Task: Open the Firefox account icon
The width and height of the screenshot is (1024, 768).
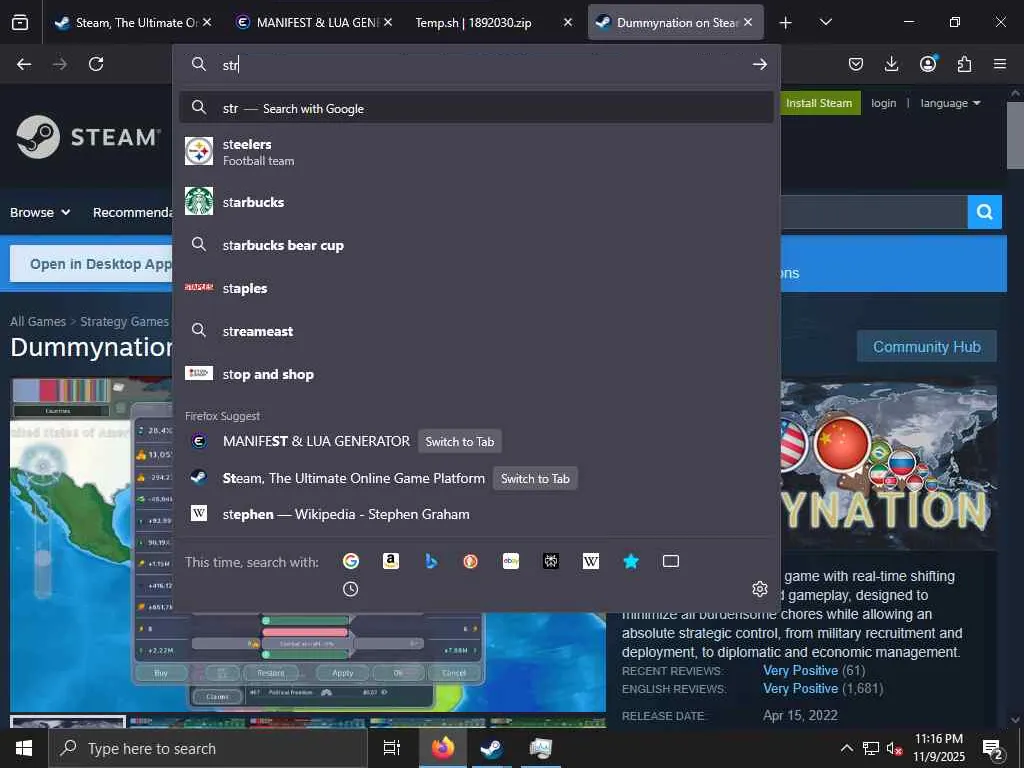Action: 928,64
